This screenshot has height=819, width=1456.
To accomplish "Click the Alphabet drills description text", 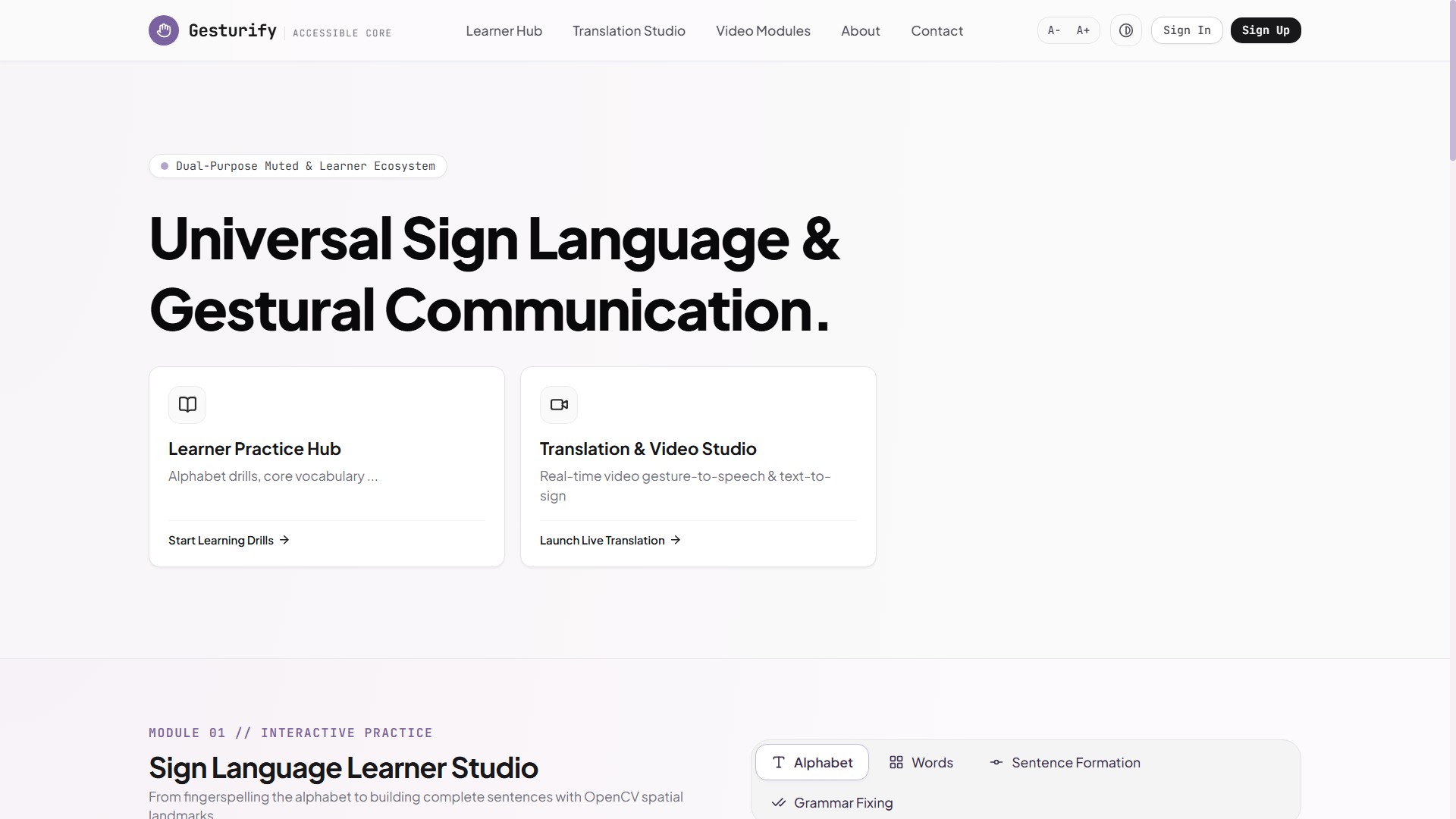I will click(x=273, y=476).
